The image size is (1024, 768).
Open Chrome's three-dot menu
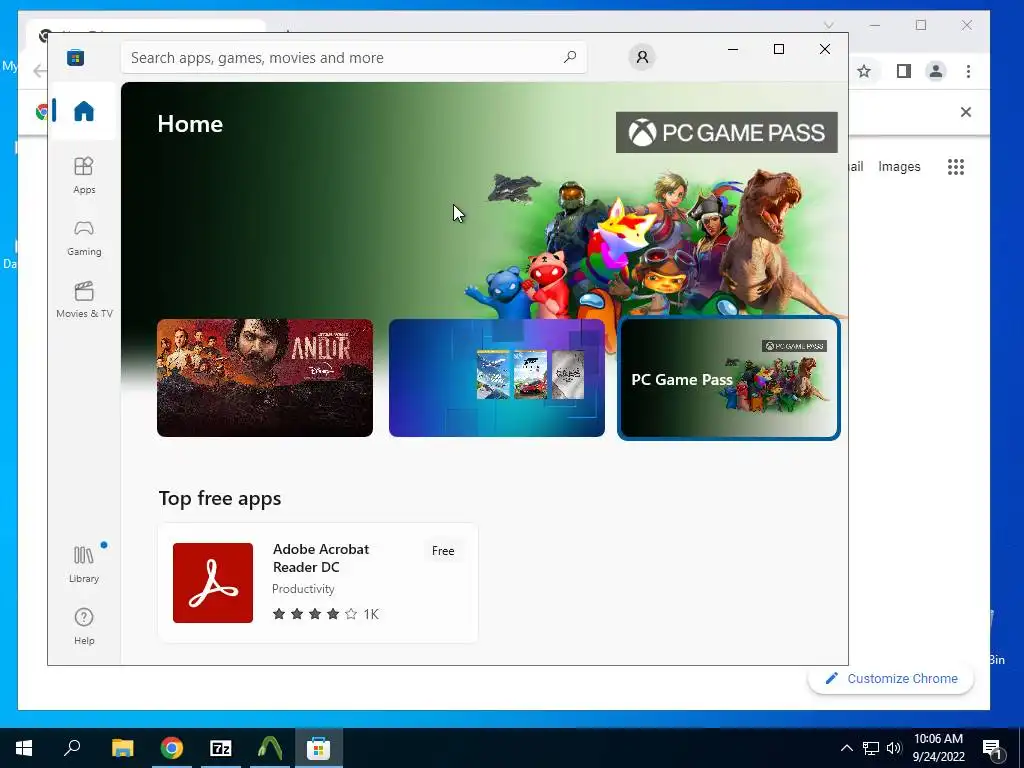(x=968, y=71)
